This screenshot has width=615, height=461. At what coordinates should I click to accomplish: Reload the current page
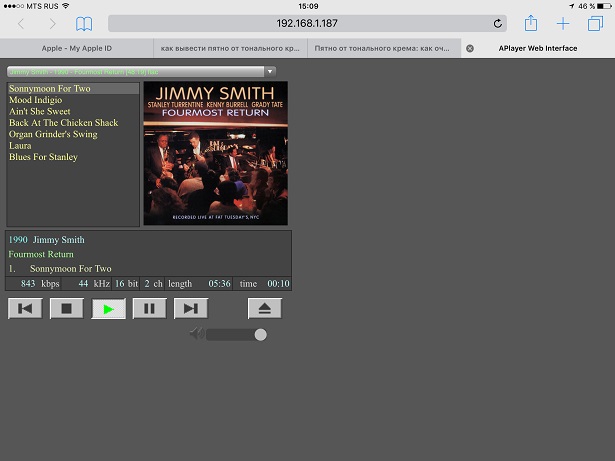tap(498, 24)
